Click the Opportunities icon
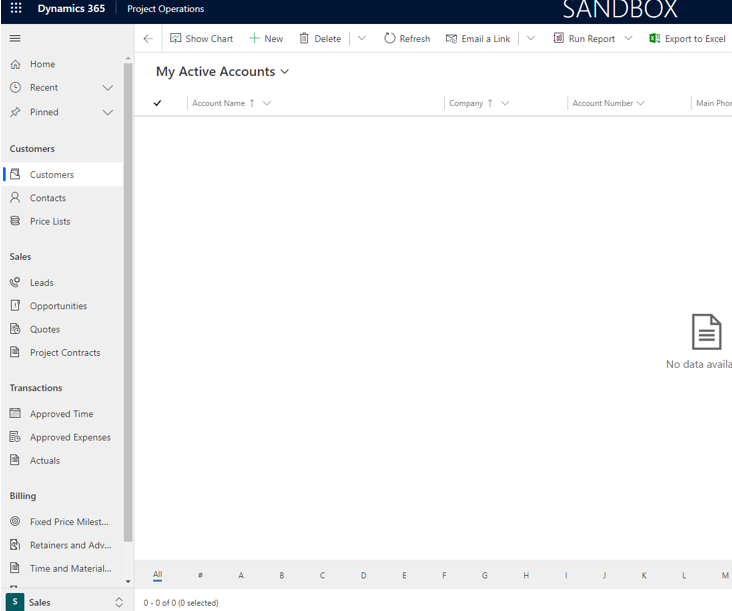This screenshot has width=732, height=611. (15, 305)
